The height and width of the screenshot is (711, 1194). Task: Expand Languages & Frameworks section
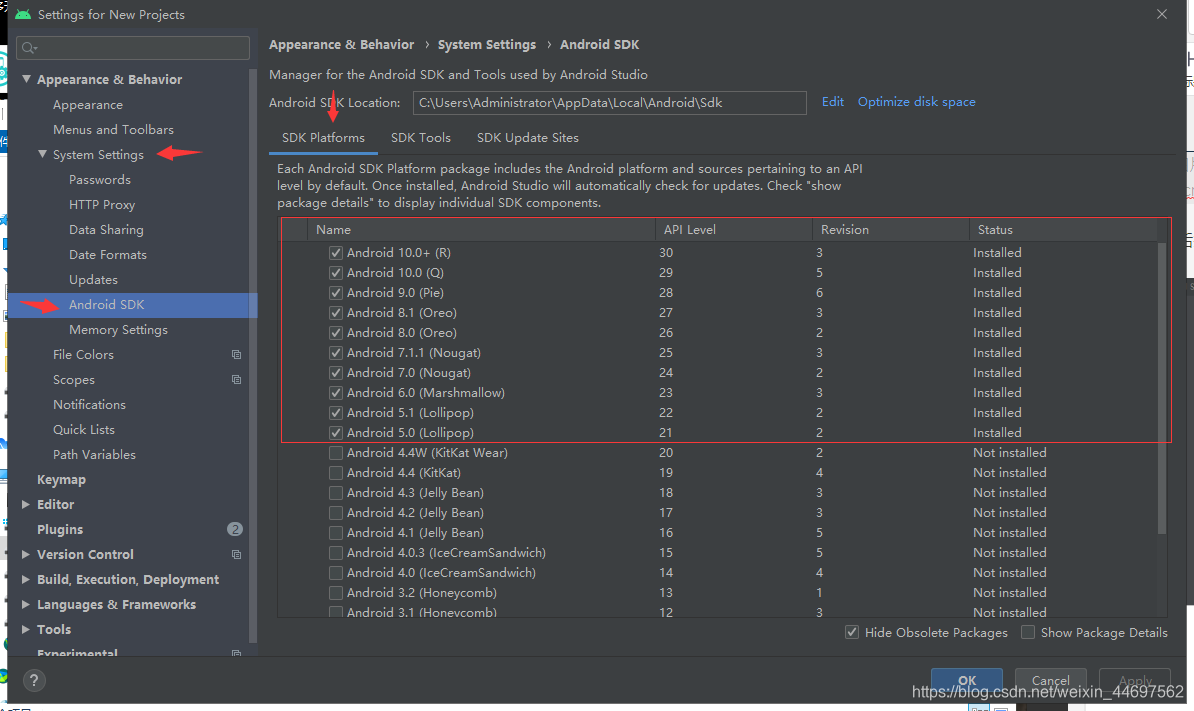pos(26,604)
